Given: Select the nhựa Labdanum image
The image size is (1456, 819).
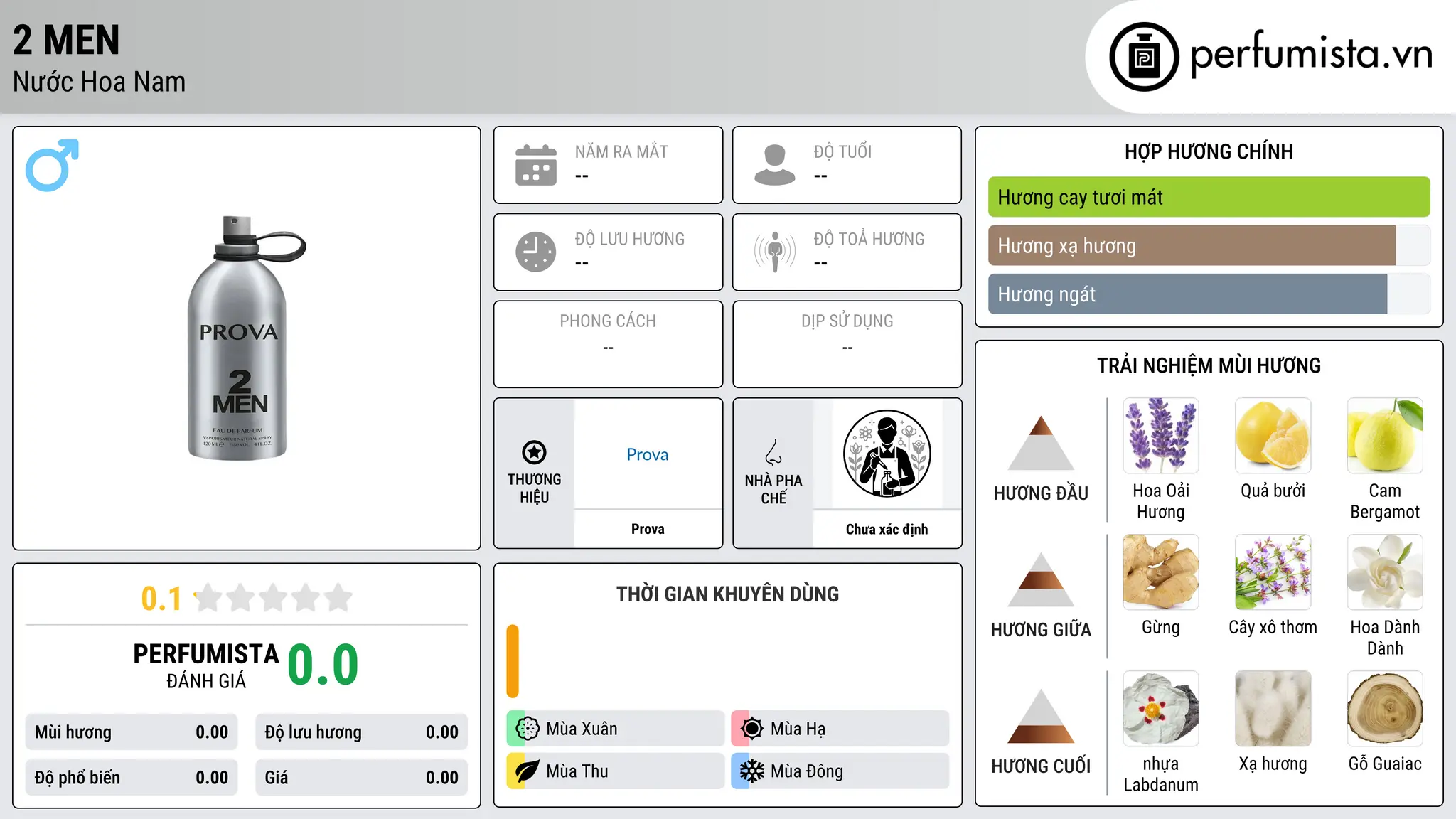Looking at the screenshot, I should coord(1161,709).
